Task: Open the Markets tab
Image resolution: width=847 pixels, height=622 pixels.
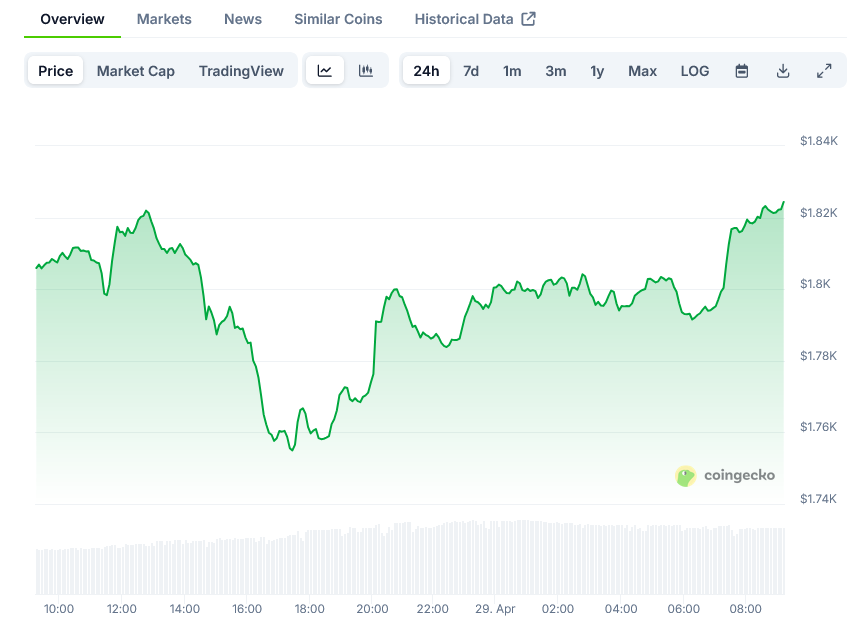Action: point(163,18)
